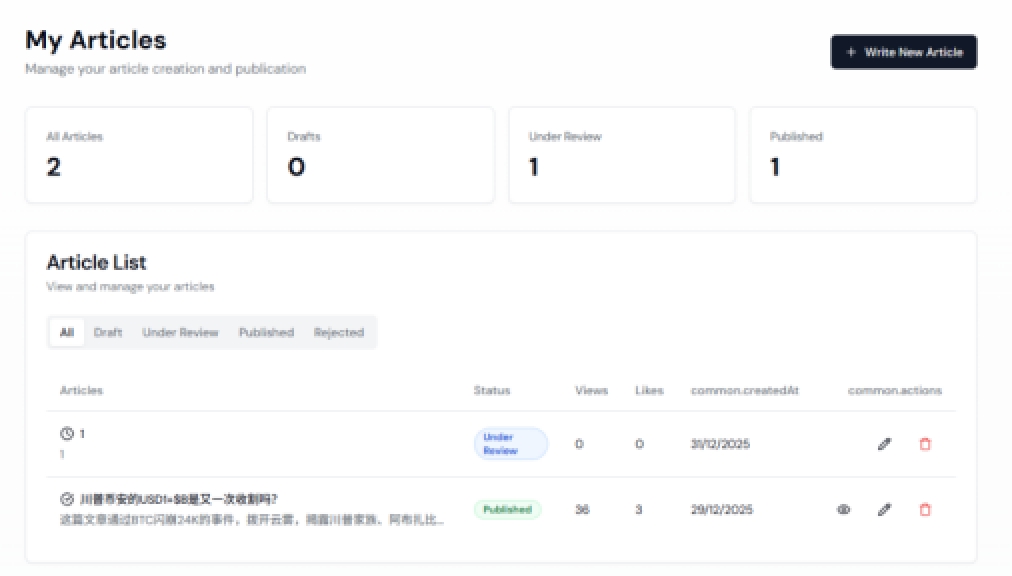Switch to the Rejected tab

(339, 332)
